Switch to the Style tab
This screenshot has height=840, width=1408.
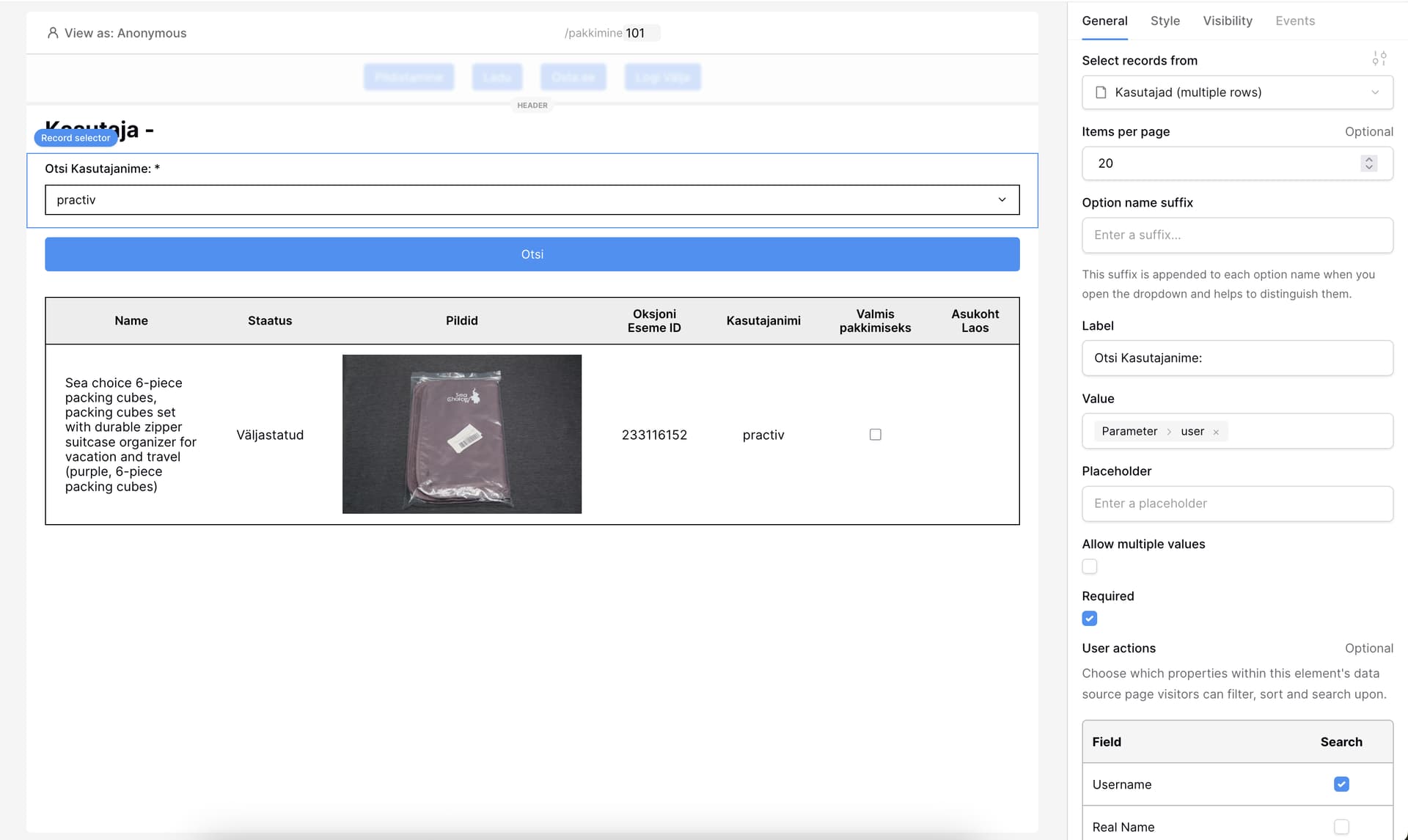coord(1165,21)
